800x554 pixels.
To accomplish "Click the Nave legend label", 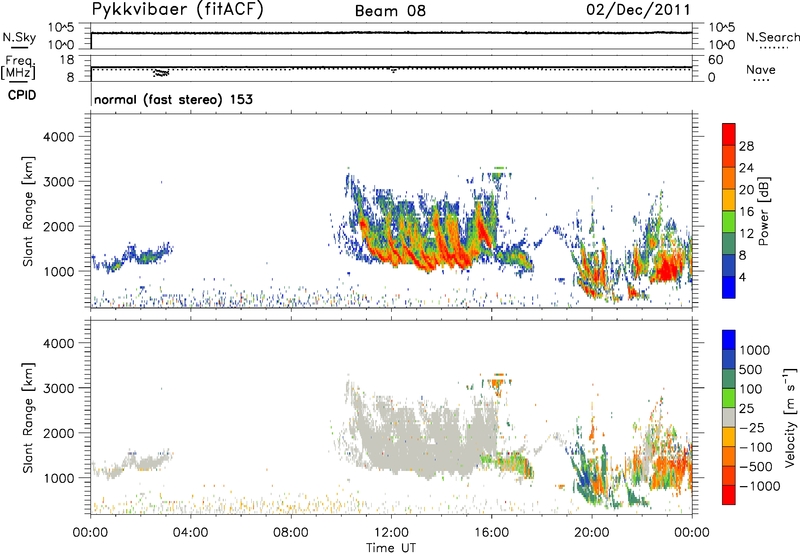I will (761, 69).
